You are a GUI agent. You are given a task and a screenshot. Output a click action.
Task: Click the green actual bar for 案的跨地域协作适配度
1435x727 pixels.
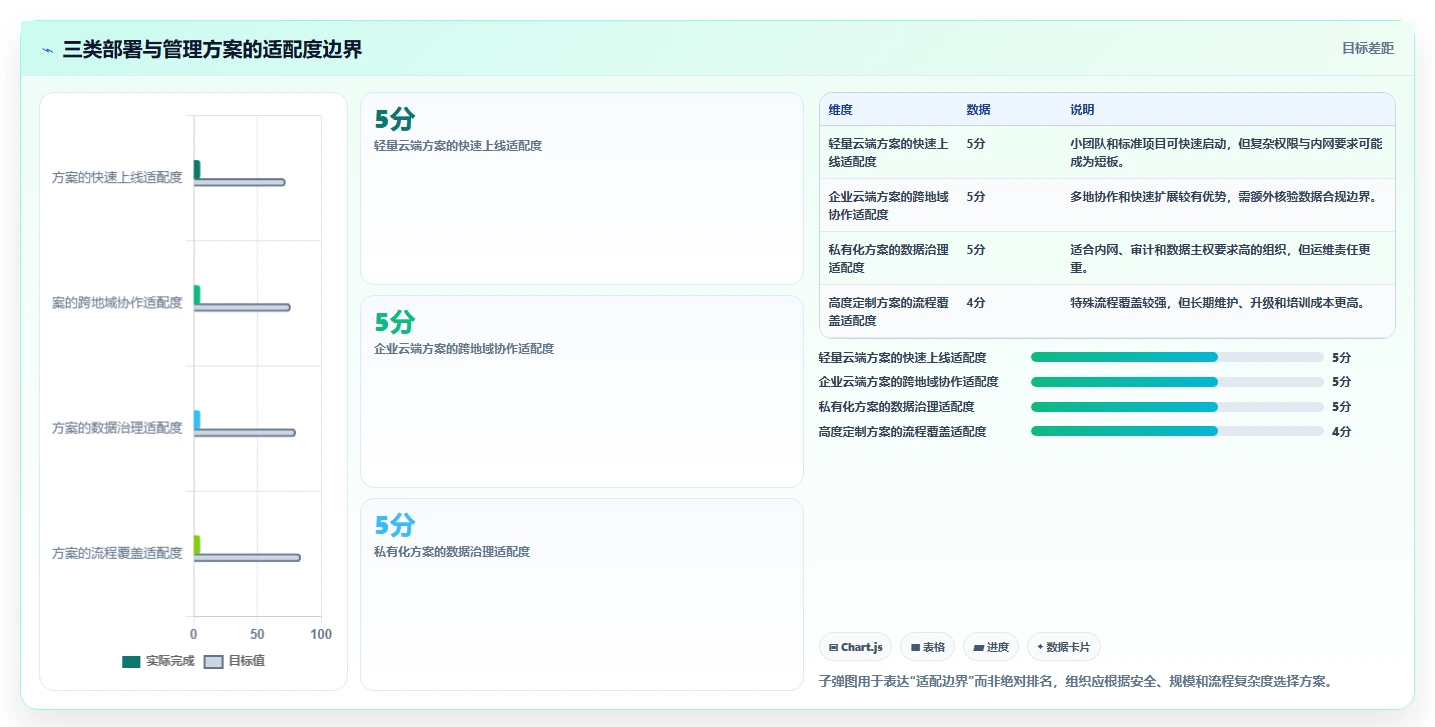tap(197, 295)
